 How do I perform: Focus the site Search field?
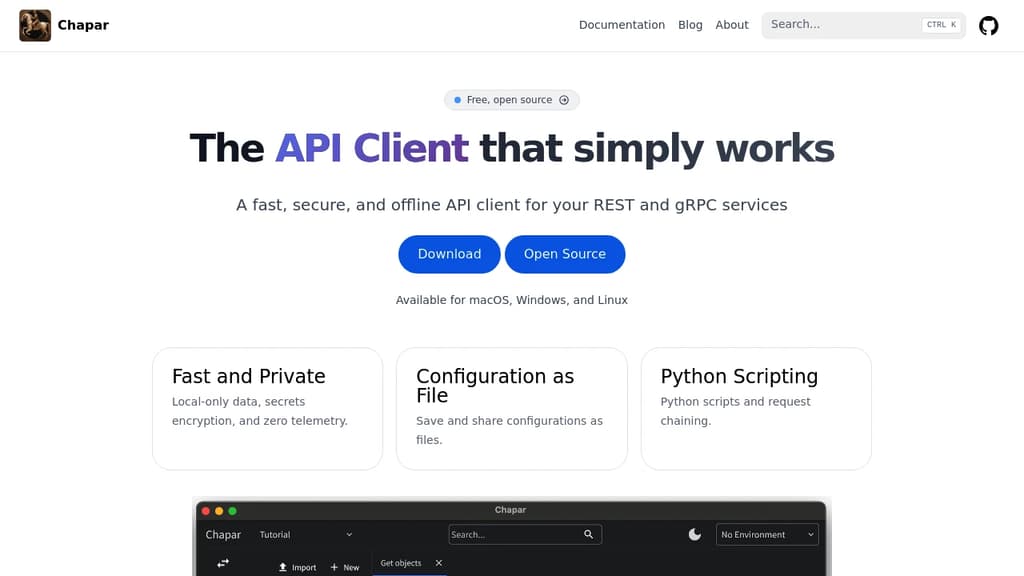863,25
